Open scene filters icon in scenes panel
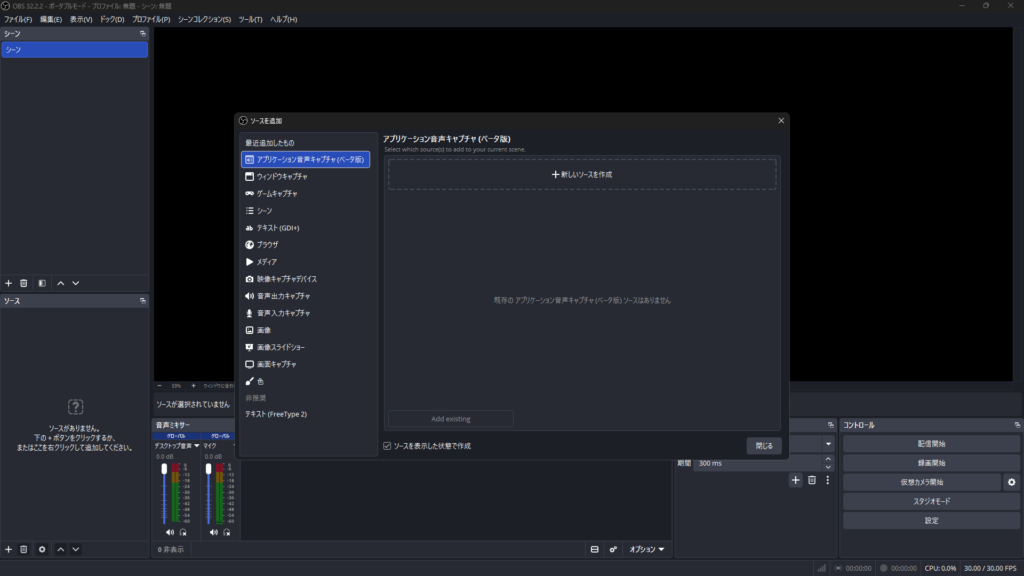The height and width of the screenshot is (576, 1024). pyautogui.click(x=42, y=283)
